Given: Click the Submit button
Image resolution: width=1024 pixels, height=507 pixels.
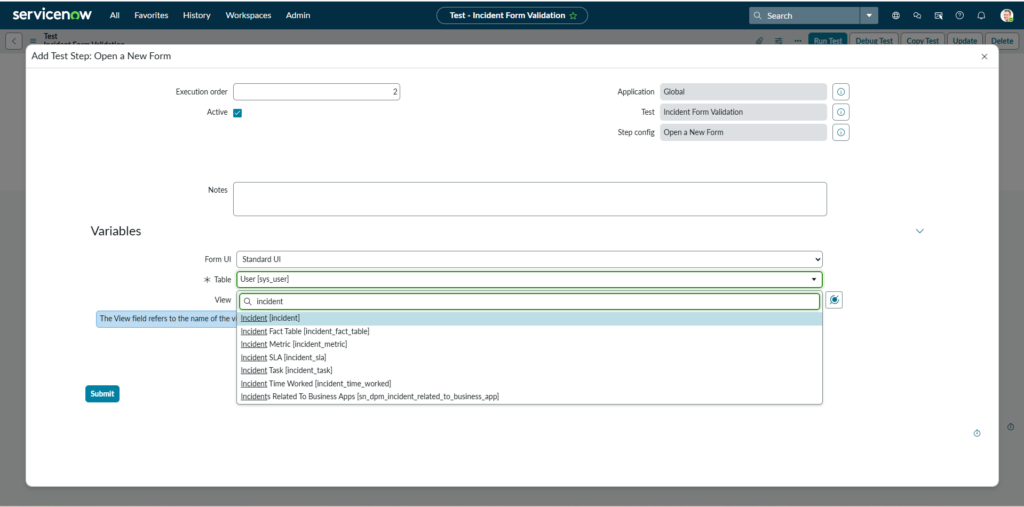Looking at the screenshot, I should tap(102, 394).
